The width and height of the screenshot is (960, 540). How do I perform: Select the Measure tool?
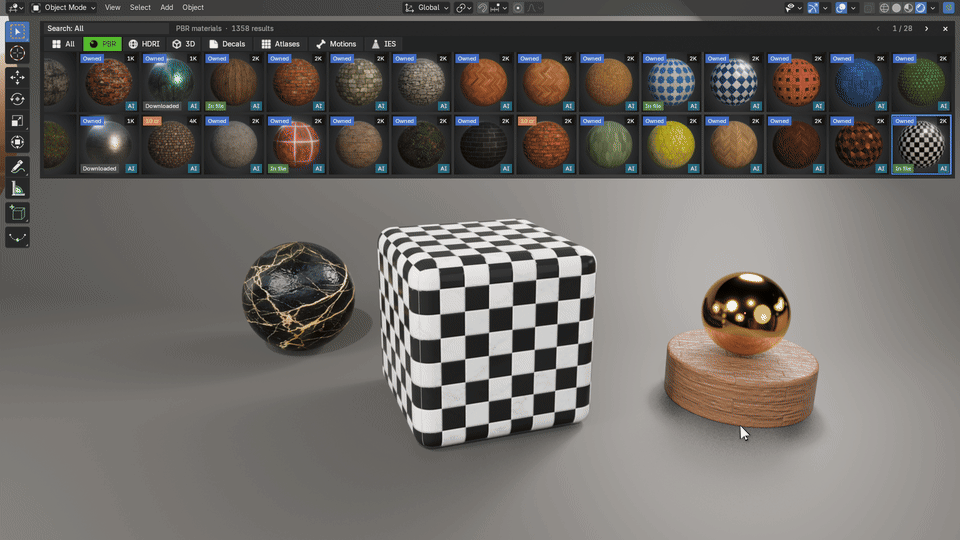tap(17, 189)
